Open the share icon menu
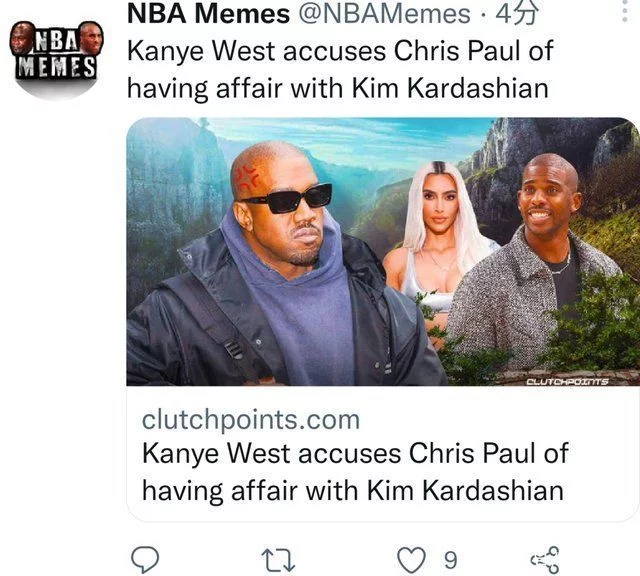640x576 pixels. pyautogui.click(x=545, y=560)
